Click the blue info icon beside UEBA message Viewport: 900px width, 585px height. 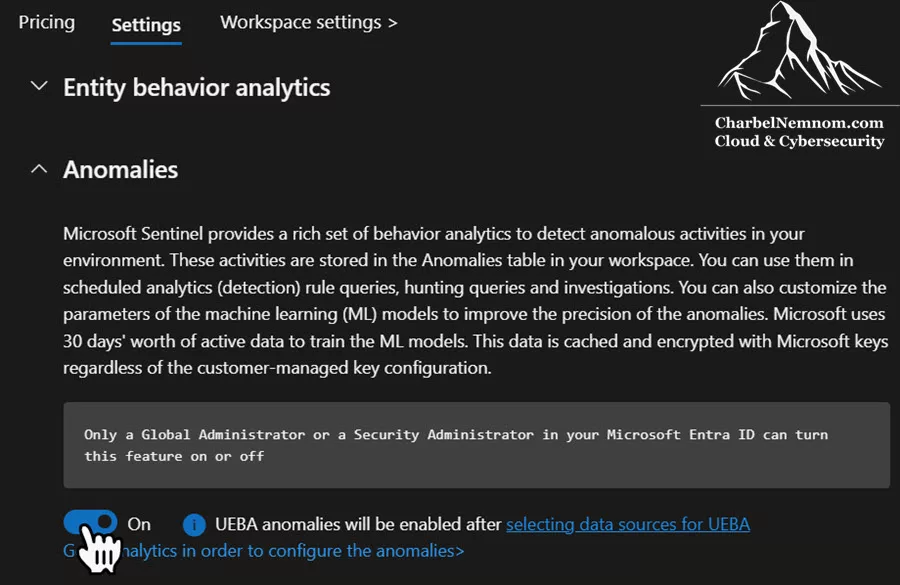[194, 524]
